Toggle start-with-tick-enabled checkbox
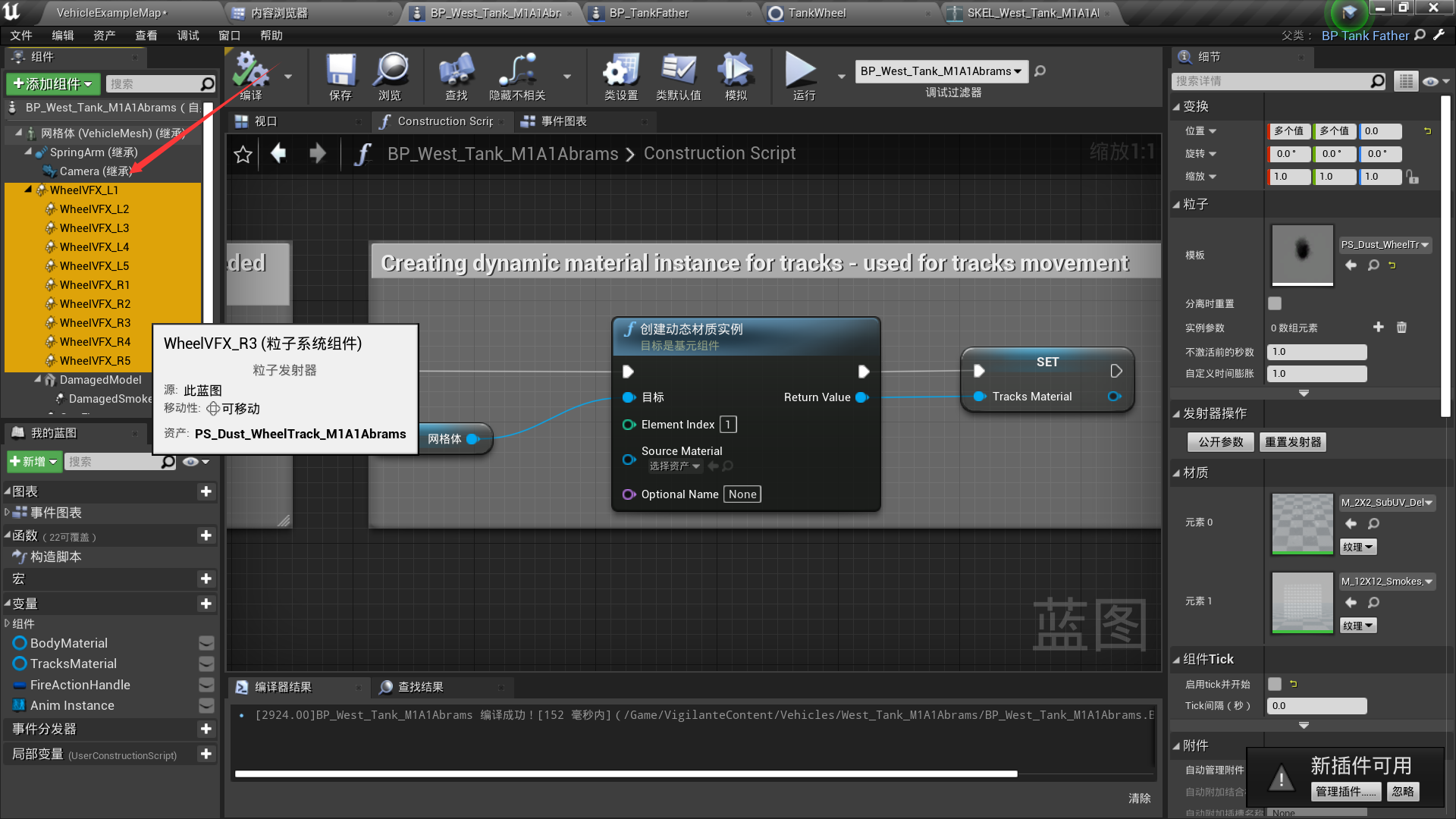 click(1275, 684)
